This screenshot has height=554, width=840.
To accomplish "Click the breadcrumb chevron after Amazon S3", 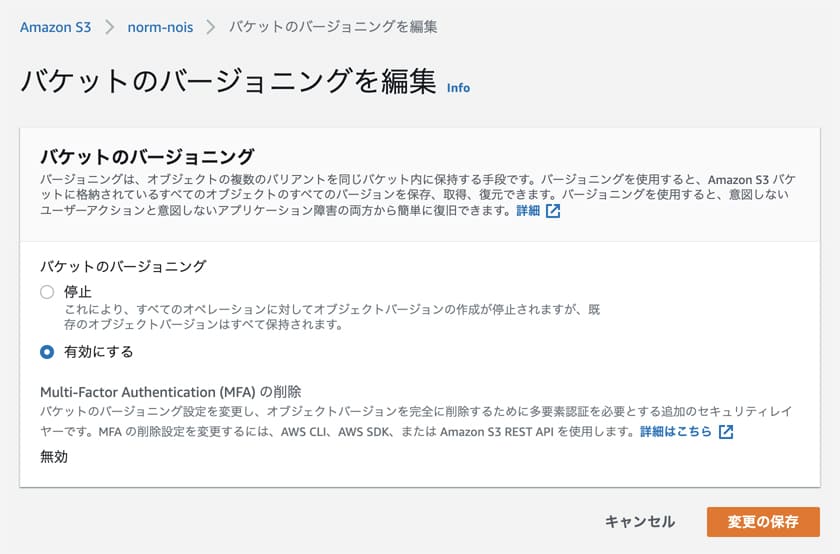I will (x=109, y=27).
